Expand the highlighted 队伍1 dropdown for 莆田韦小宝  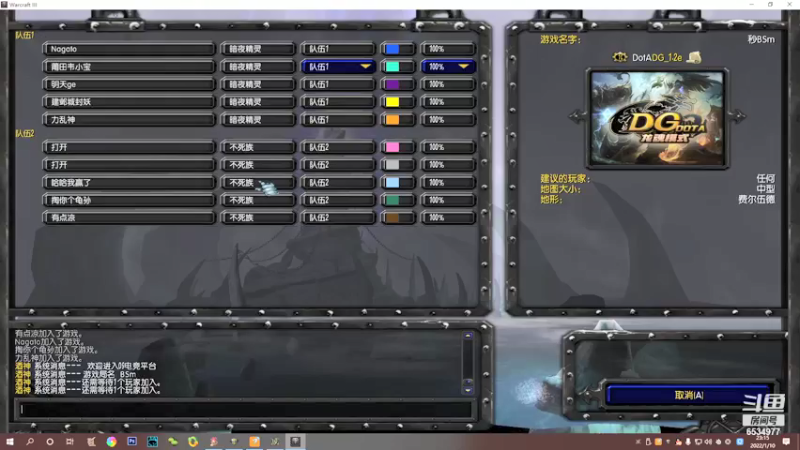pos(338,66)
